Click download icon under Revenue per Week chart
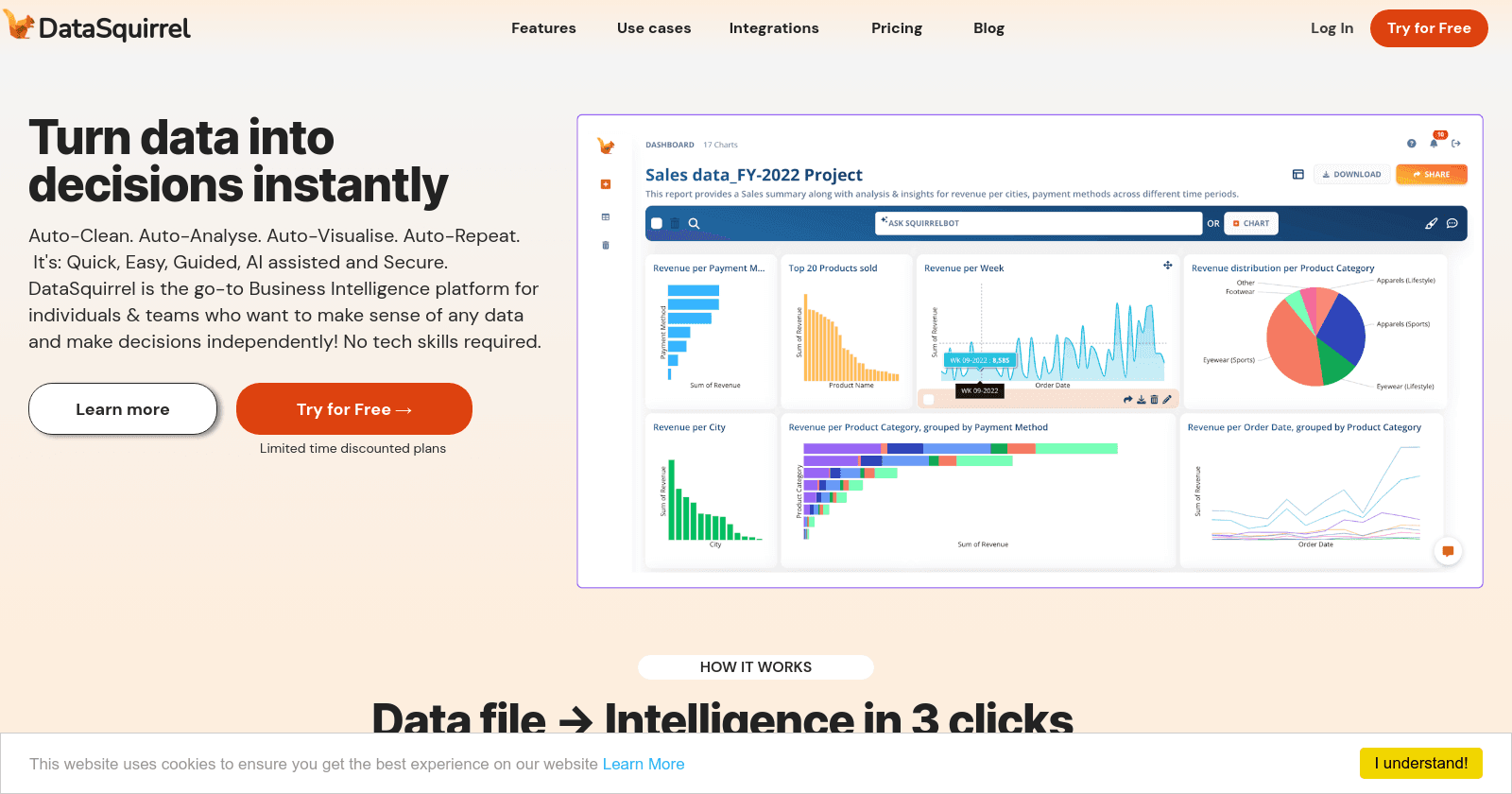The image size is (1512, 794). pyautogui.click(x=1141, y=400)
